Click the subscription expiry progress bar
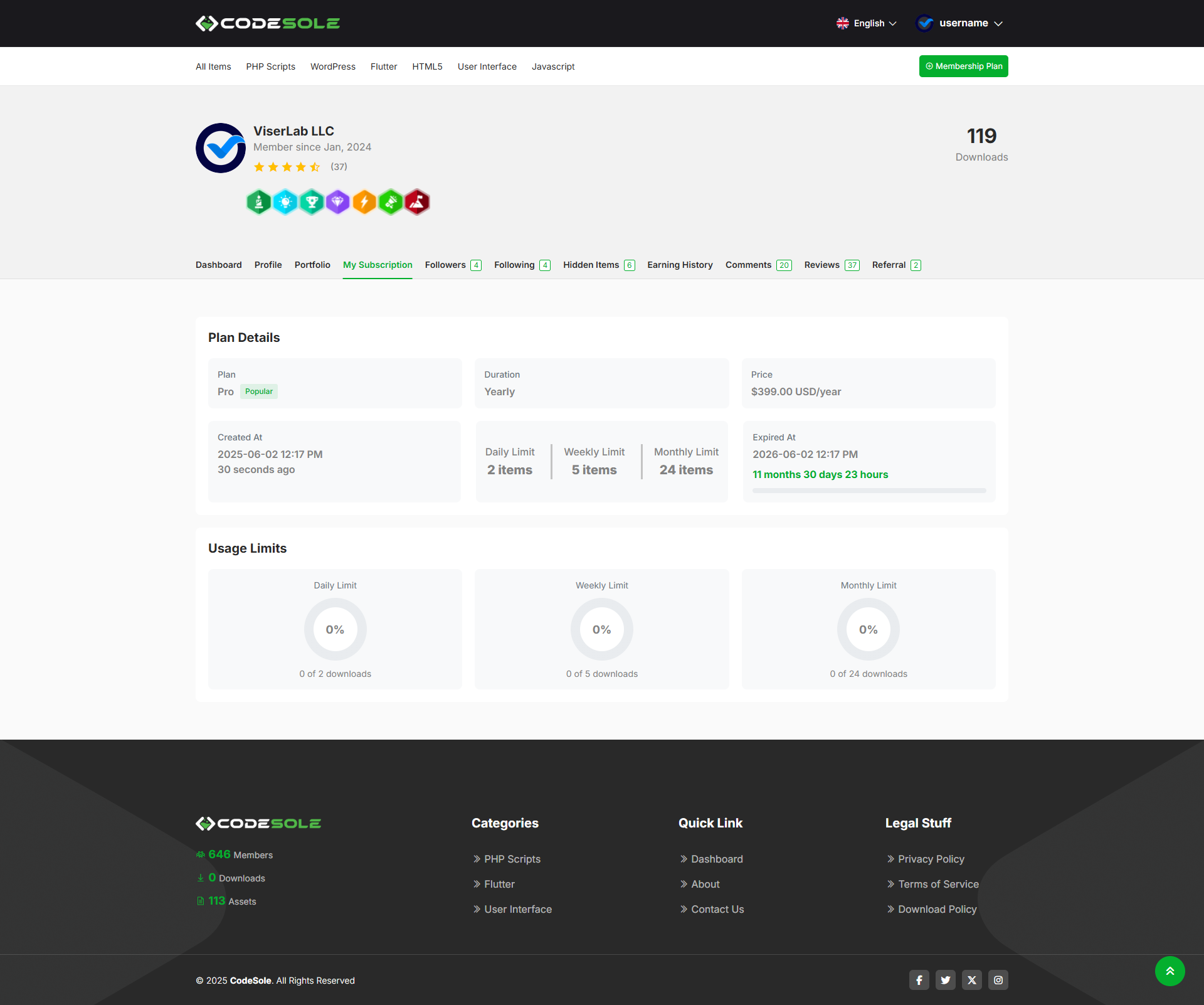The height and width of the screenshot is (1005, 1204). (869, 491)
